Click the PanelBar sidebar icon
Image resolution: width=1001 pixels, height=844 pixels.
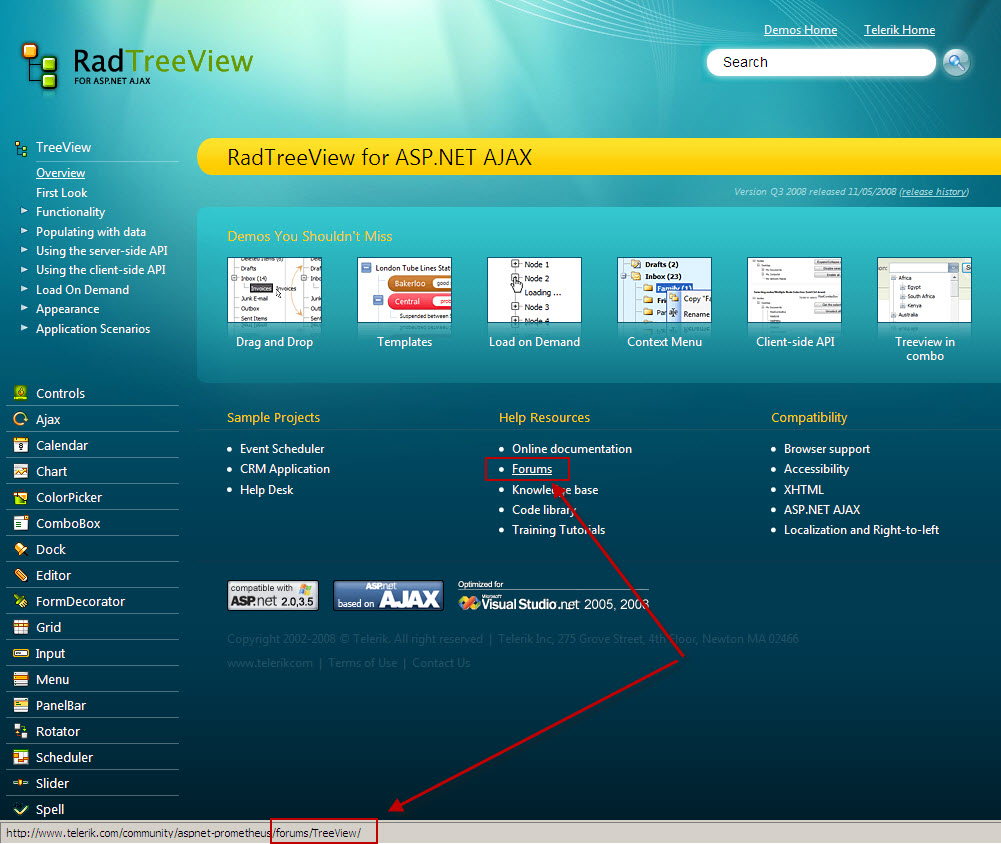[20, 705]
